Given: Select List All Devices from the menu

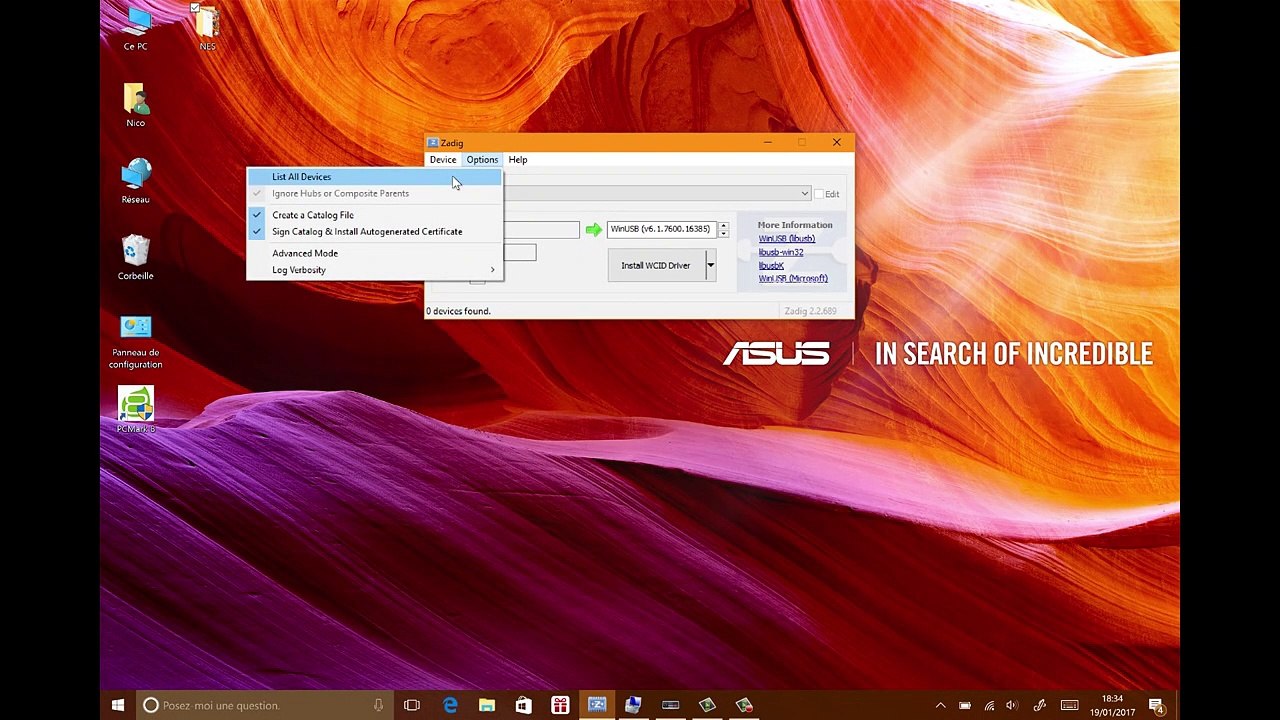Looking at the screenshot, I should point(301,177).
